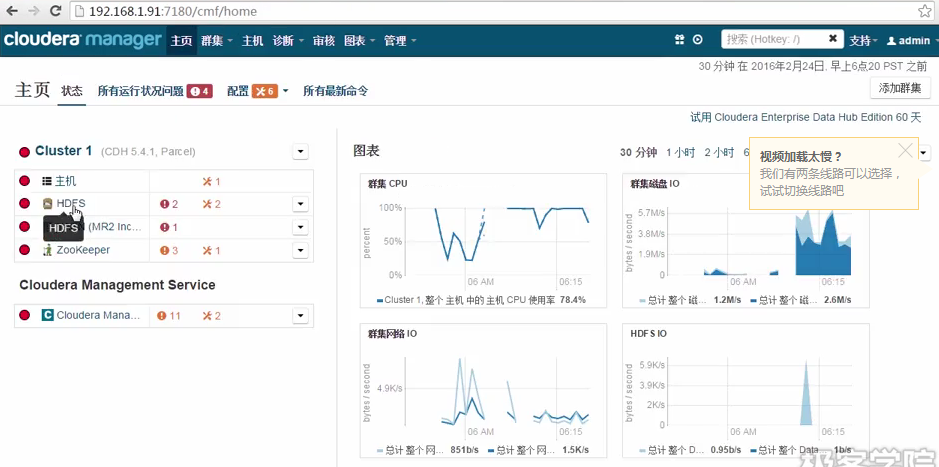
Task: Go to 主页 home nav item
Action: [181, 41]
